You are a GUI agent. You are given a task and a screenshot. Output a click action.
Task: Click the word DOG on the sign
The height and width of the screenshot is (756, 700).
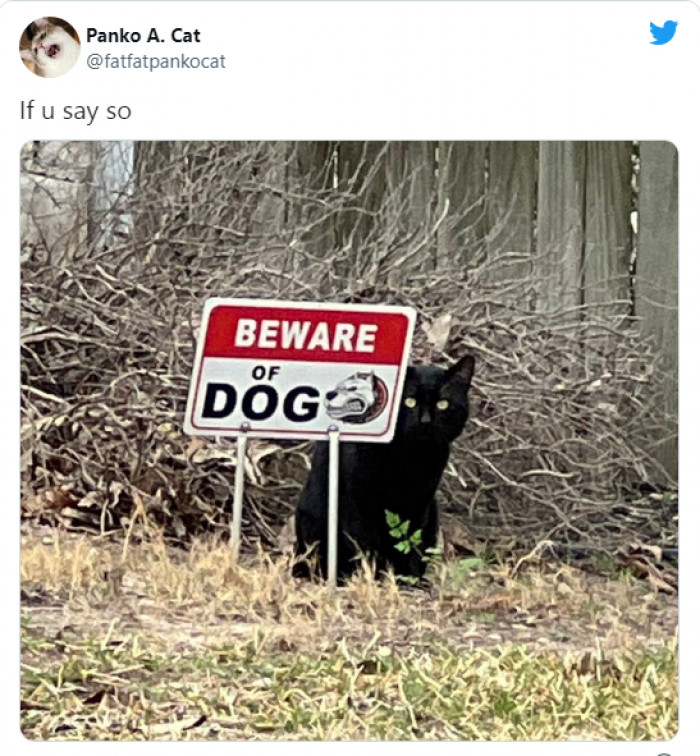pos(261,401)
